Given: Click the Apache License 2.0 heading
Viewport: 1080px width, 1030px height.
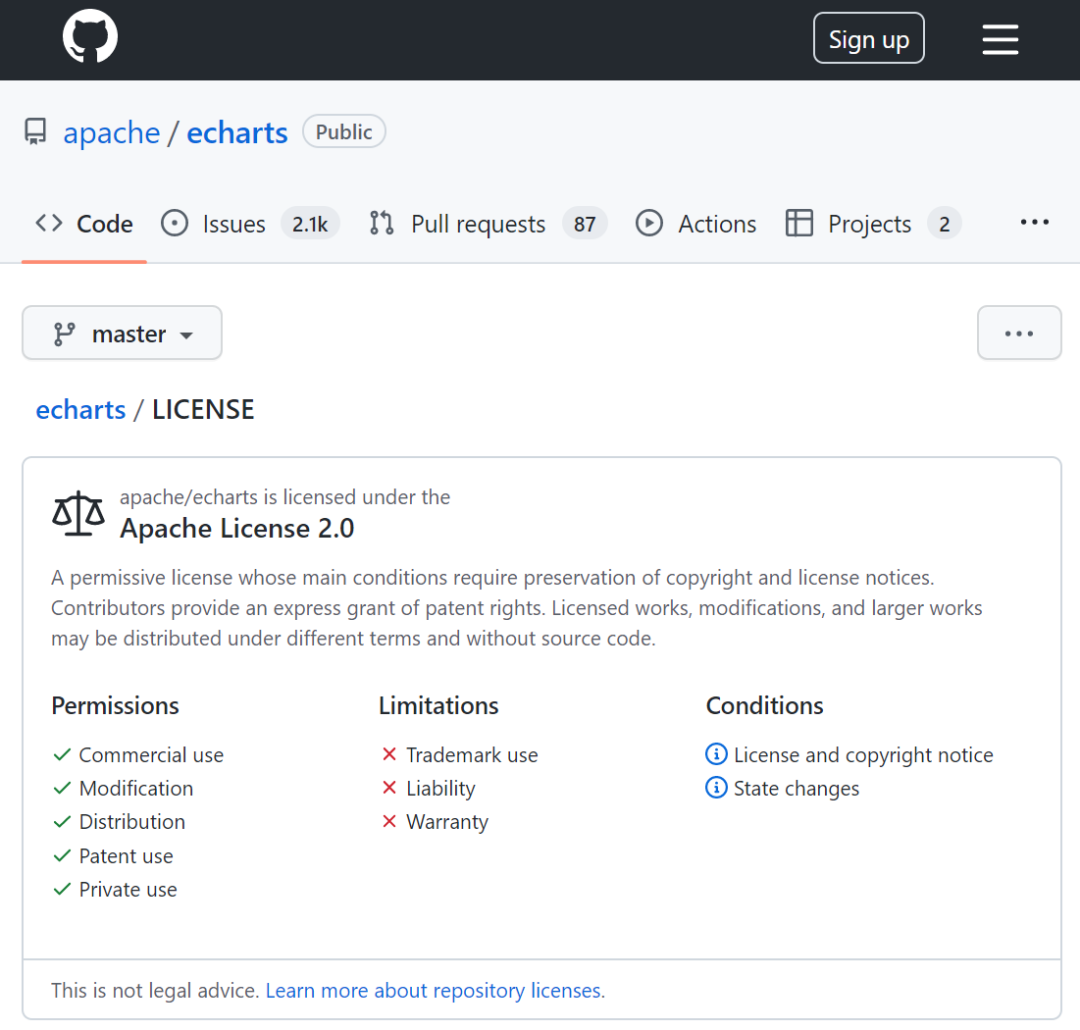Looking at the screenshot, I should coord(237,528).
